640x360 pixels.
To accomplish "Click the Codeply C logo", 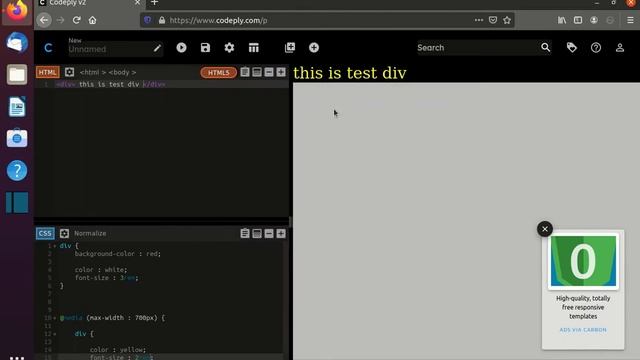I will (48, 48).
